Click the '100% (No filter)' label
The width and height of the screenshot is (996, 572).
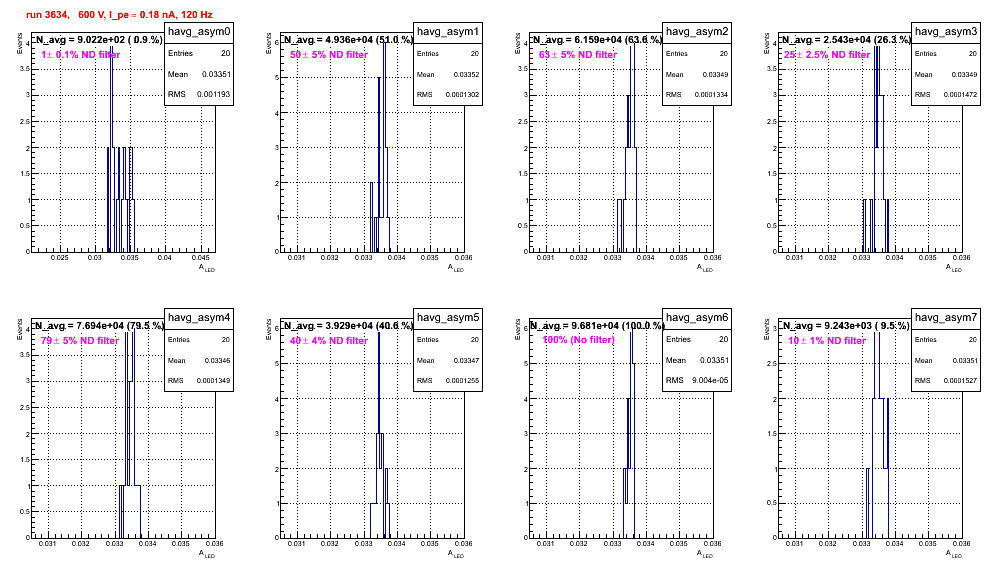pyautogui.click(x=579, y=340)
